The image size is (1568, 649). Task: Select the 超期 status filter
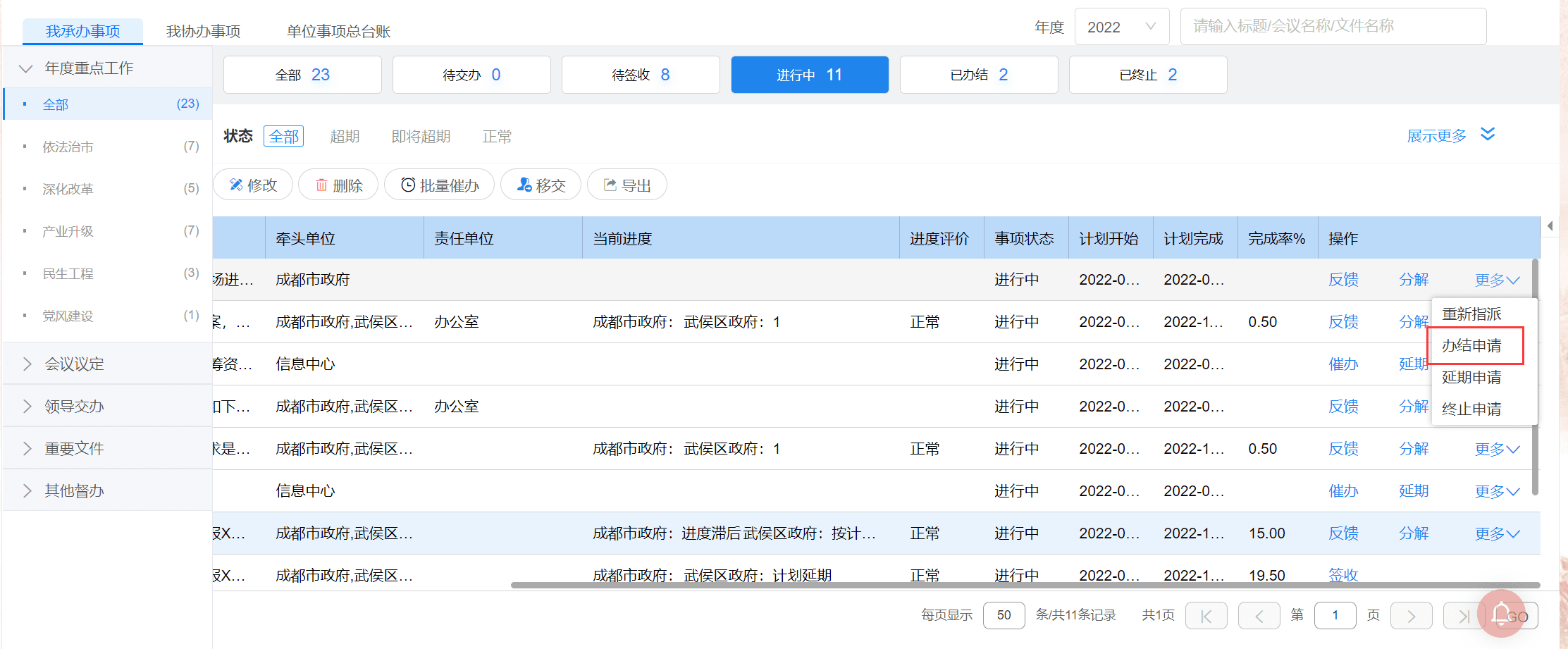(x=345, y=136)
